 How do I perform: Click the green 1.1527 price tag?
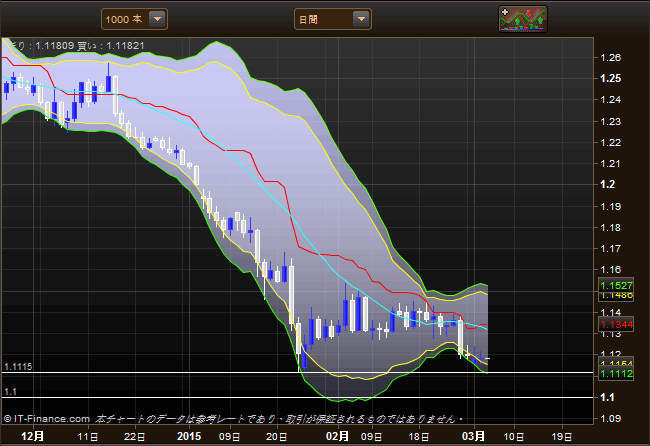[x=616, y=285]
